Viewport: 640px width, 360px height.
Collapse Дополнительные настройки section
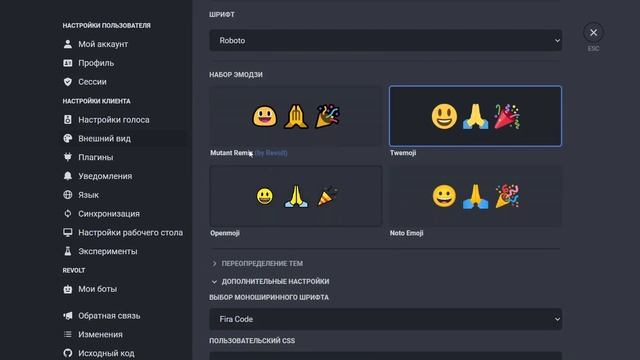(x=271, y=282)
